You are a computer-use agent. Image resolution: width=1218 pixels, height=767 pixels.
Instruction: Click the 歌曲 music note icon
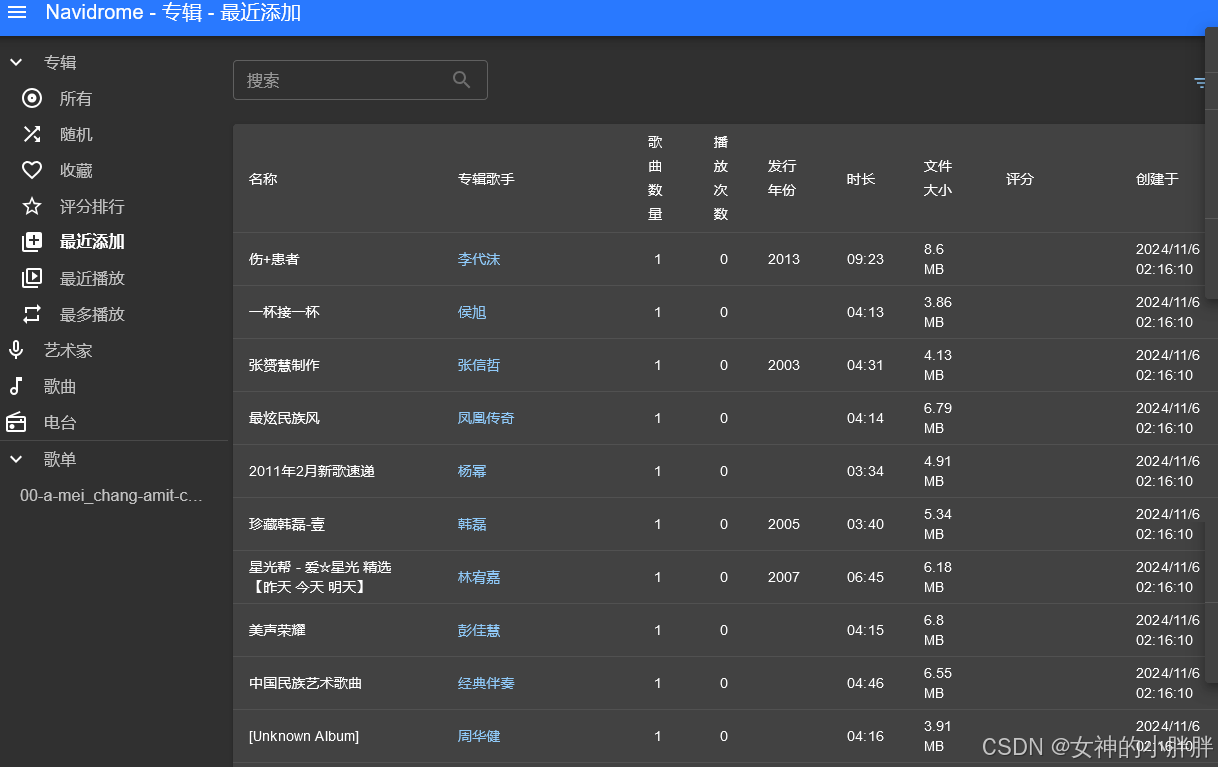(16, 386)
